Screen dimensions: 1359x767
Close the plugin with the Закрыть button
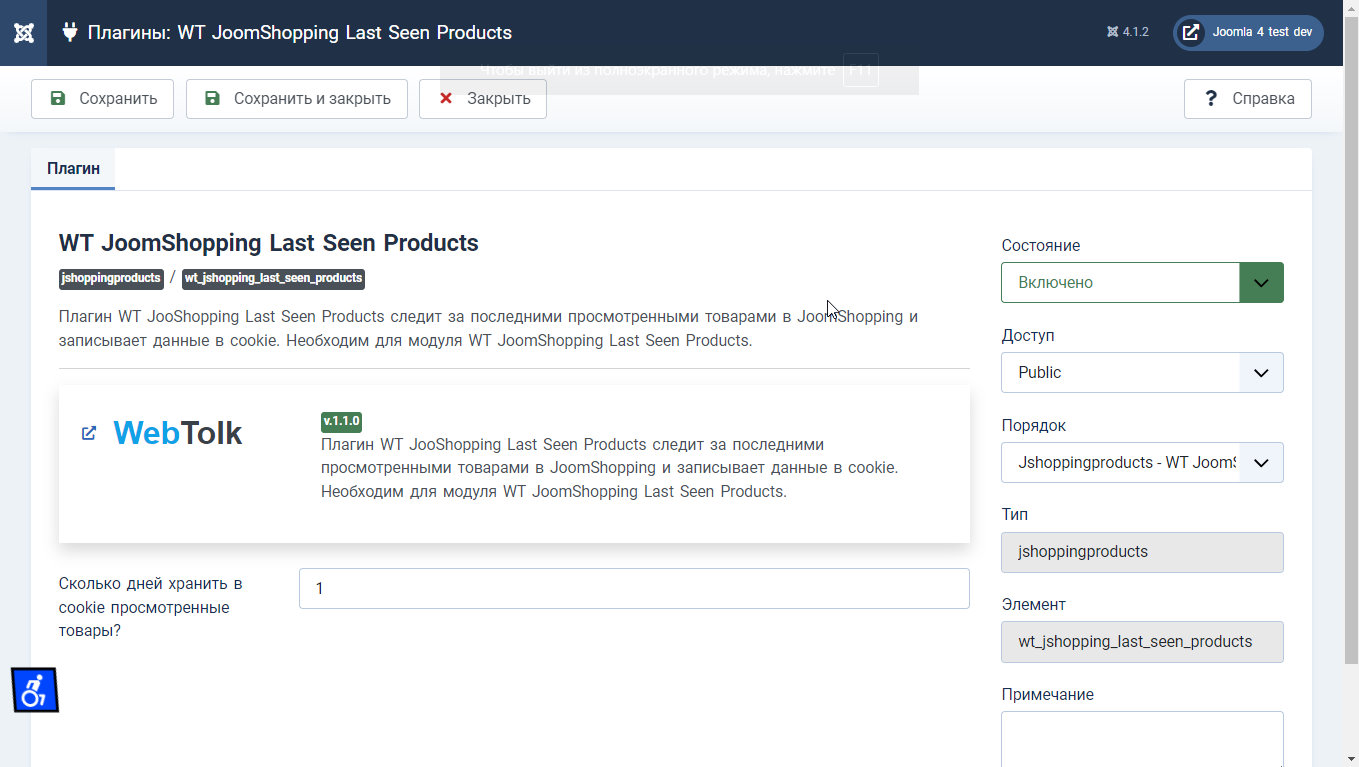pos(483,99)
